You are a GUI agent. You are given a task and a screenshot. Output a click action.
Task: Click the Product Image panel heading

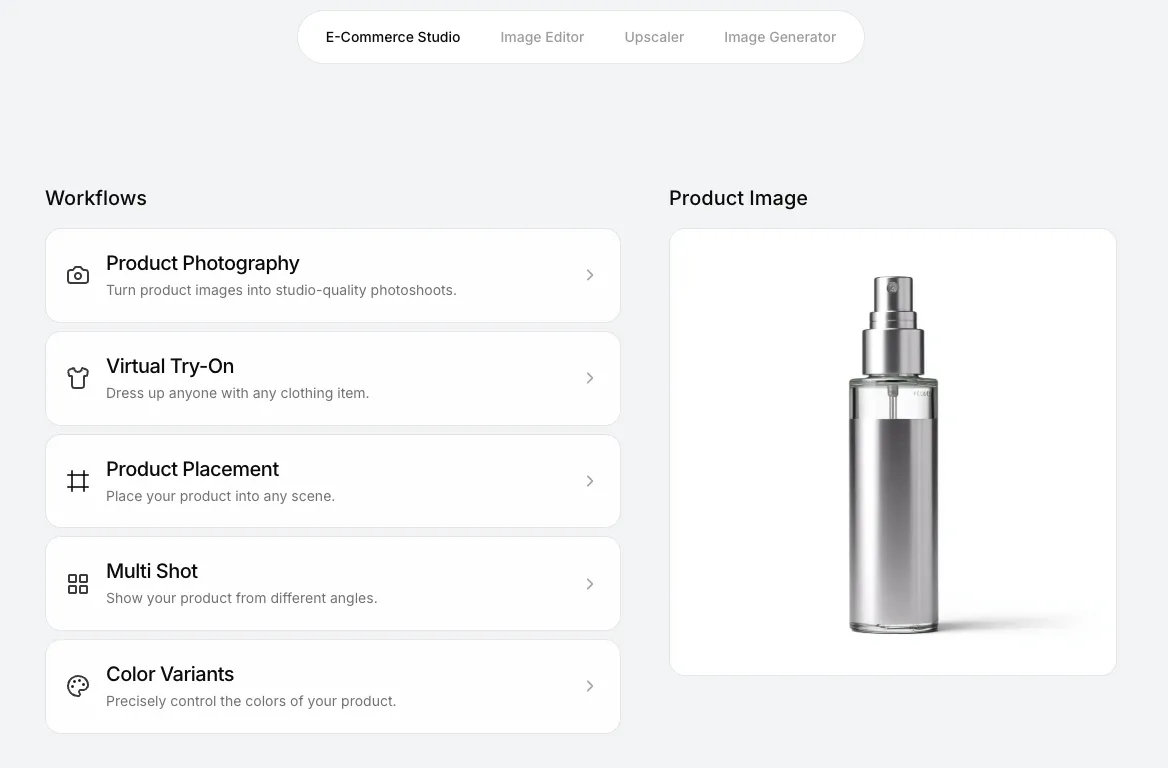pos(738,198)
